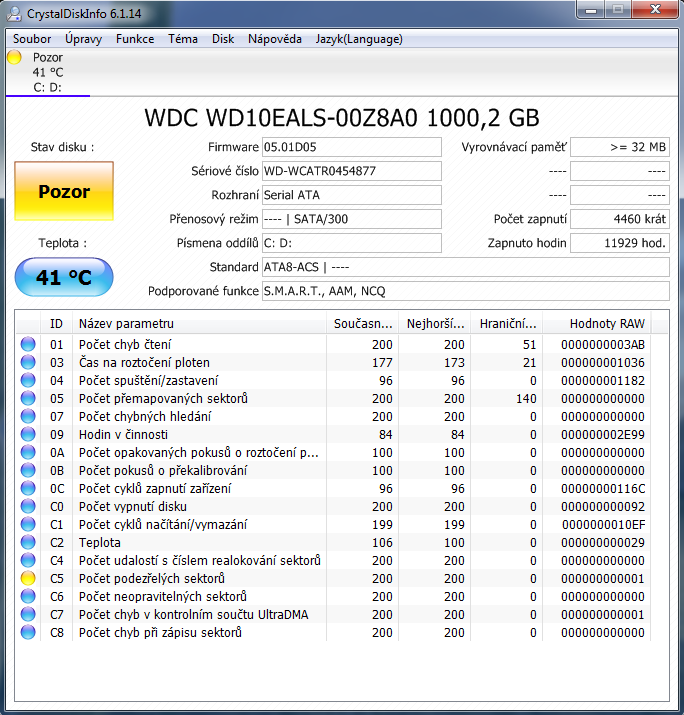Select the Hodin v činnosti parameter name

[x=123, y=435]
